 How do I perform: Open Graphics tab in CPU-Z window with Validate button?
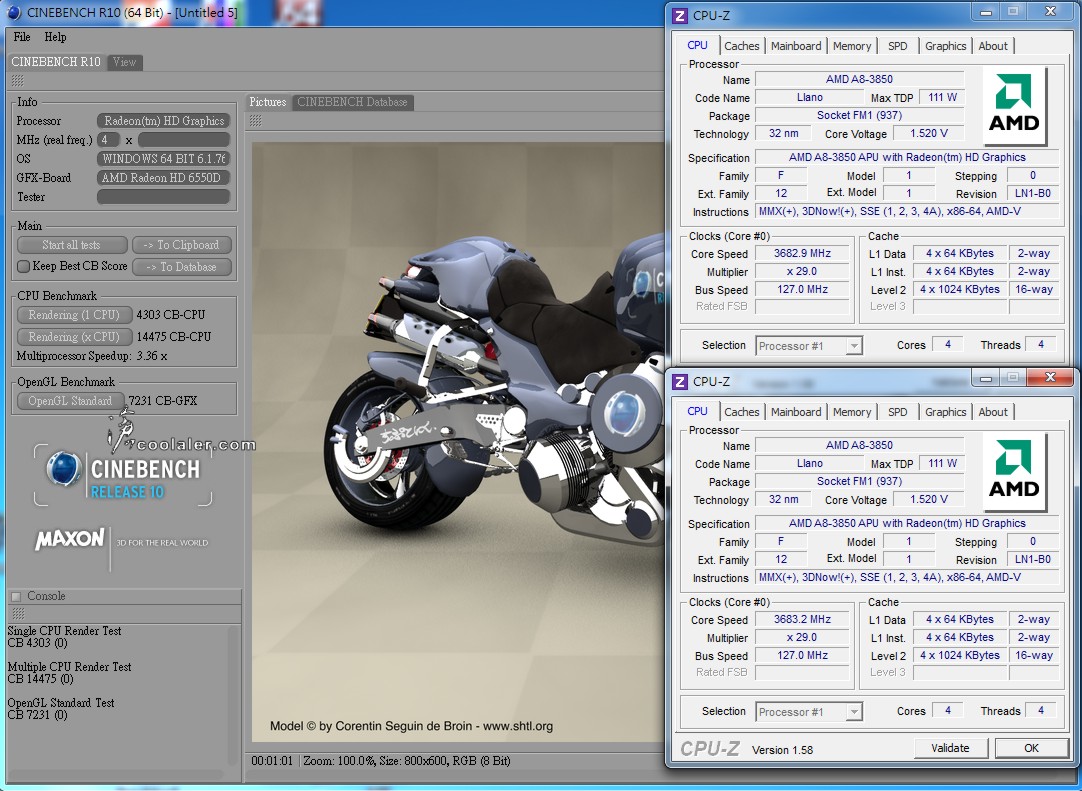pos(945,412)
